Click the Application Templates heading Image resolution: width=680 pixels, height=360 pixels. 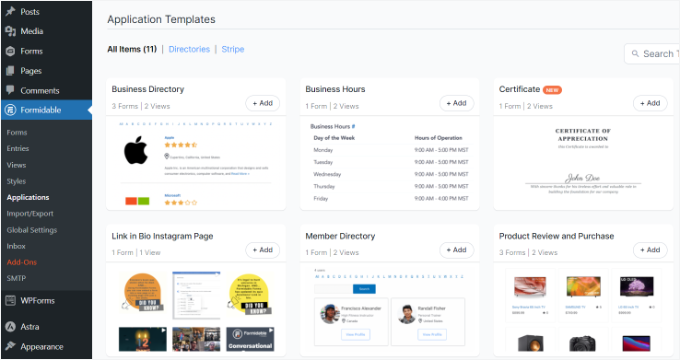tap(161, 19)
